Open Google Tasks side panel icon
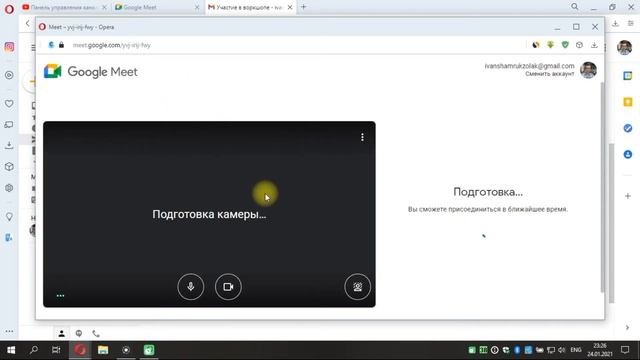 click(x=628, y=128)
